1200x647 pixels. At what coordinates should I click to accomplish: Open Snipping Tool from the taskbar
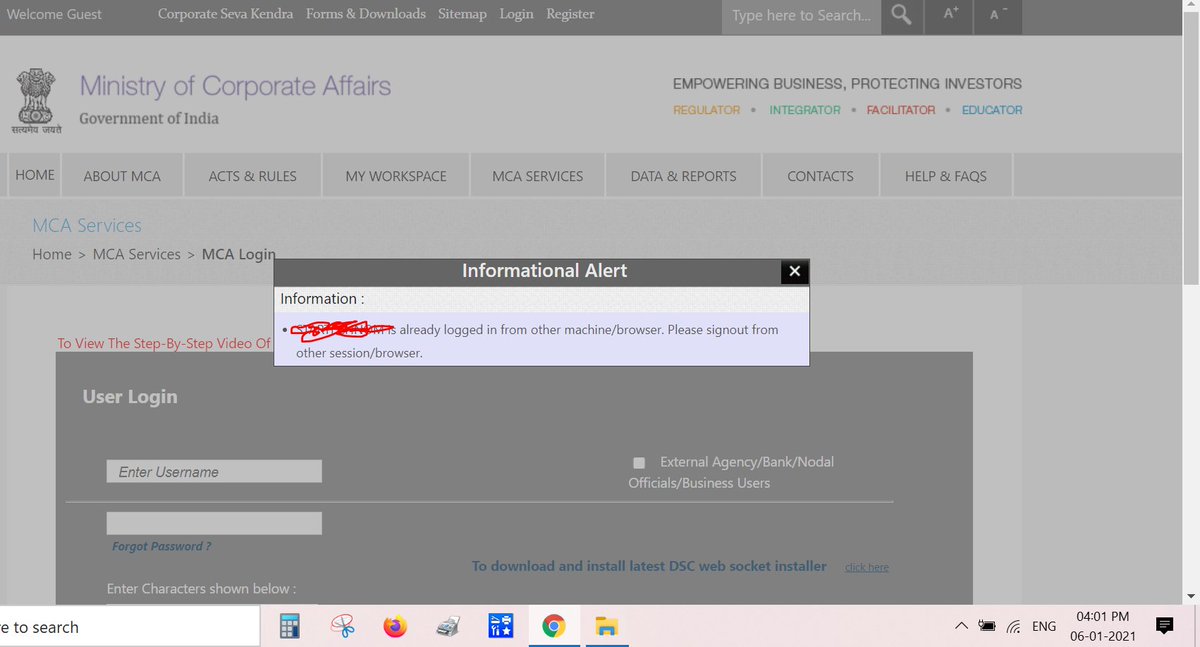(x=343, y=627)
